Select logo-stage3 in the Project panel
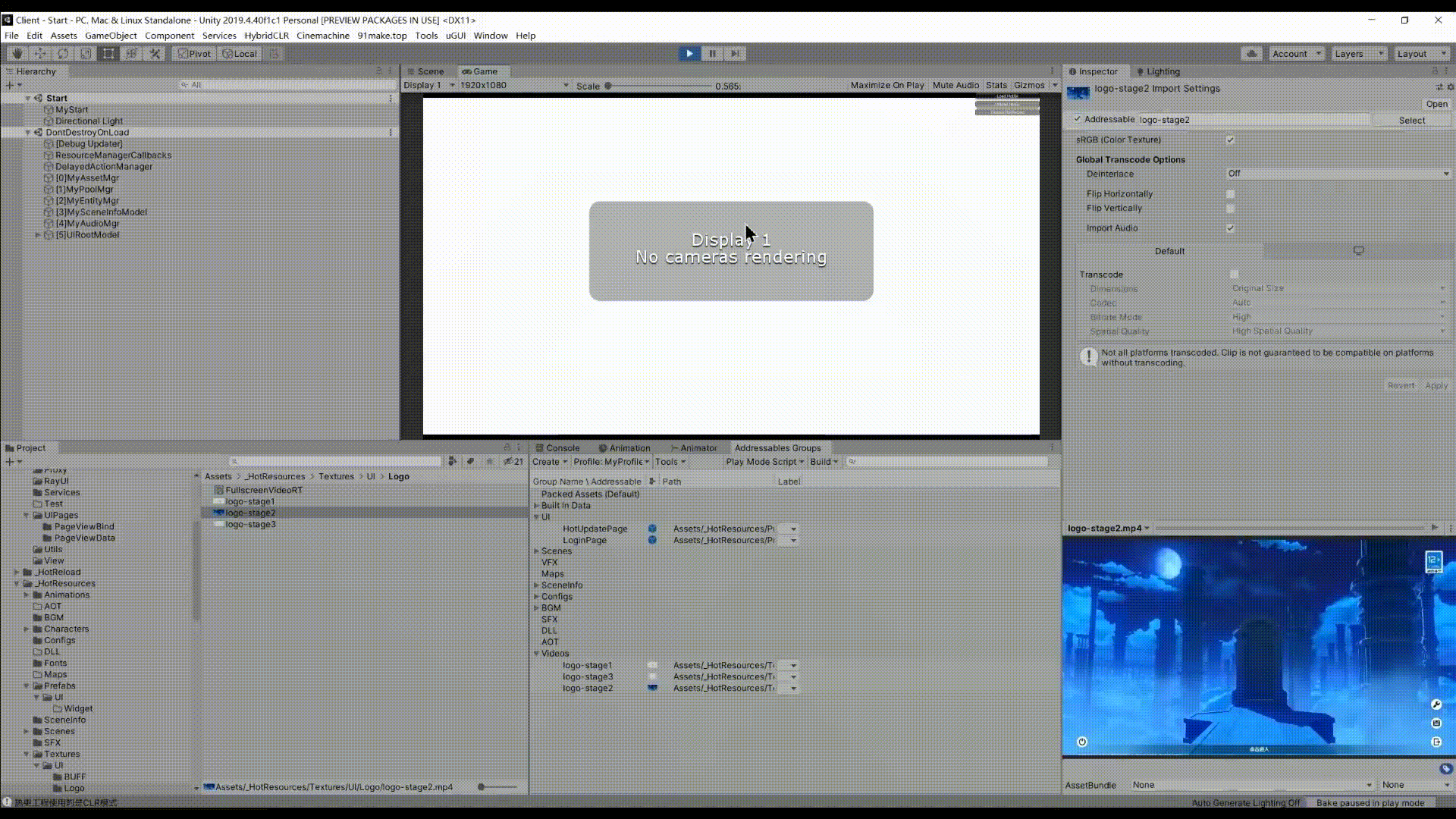This screenshot has width=1456, height=819. point(250,525)
